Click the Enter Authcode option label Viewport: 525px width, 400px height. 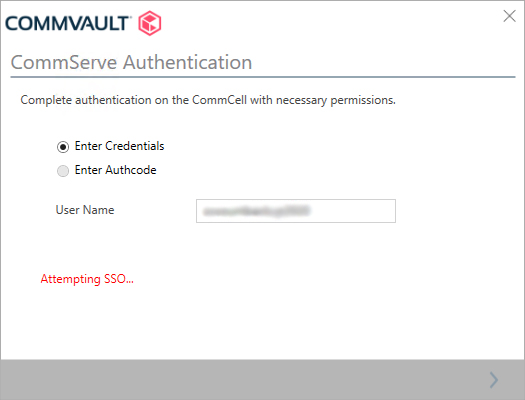116,170
